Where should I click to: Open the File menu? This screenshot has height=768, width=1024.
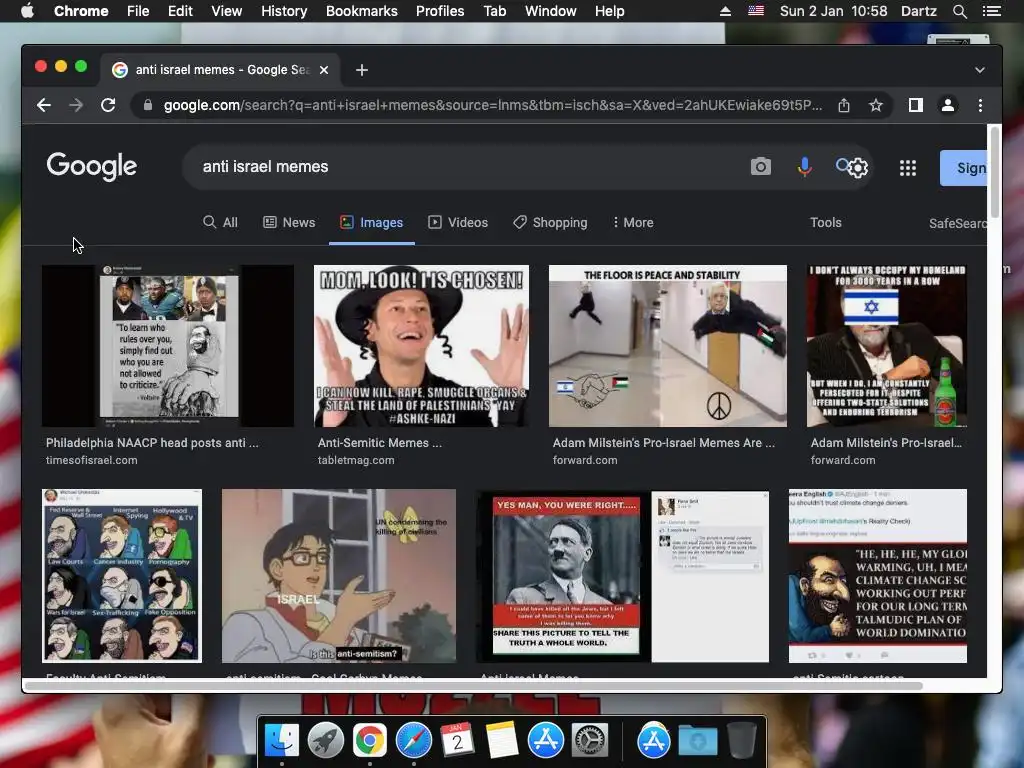pos(138,11)
